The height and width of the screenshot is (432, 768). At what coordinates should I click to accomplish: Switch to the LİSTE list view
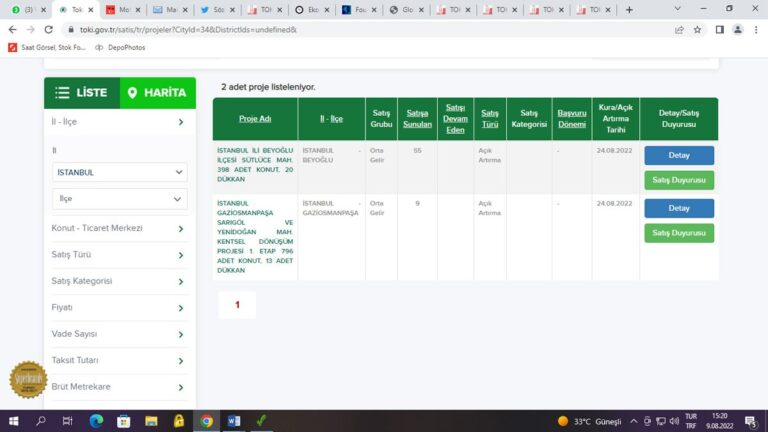pyautogui.click(x=81, y=93)
